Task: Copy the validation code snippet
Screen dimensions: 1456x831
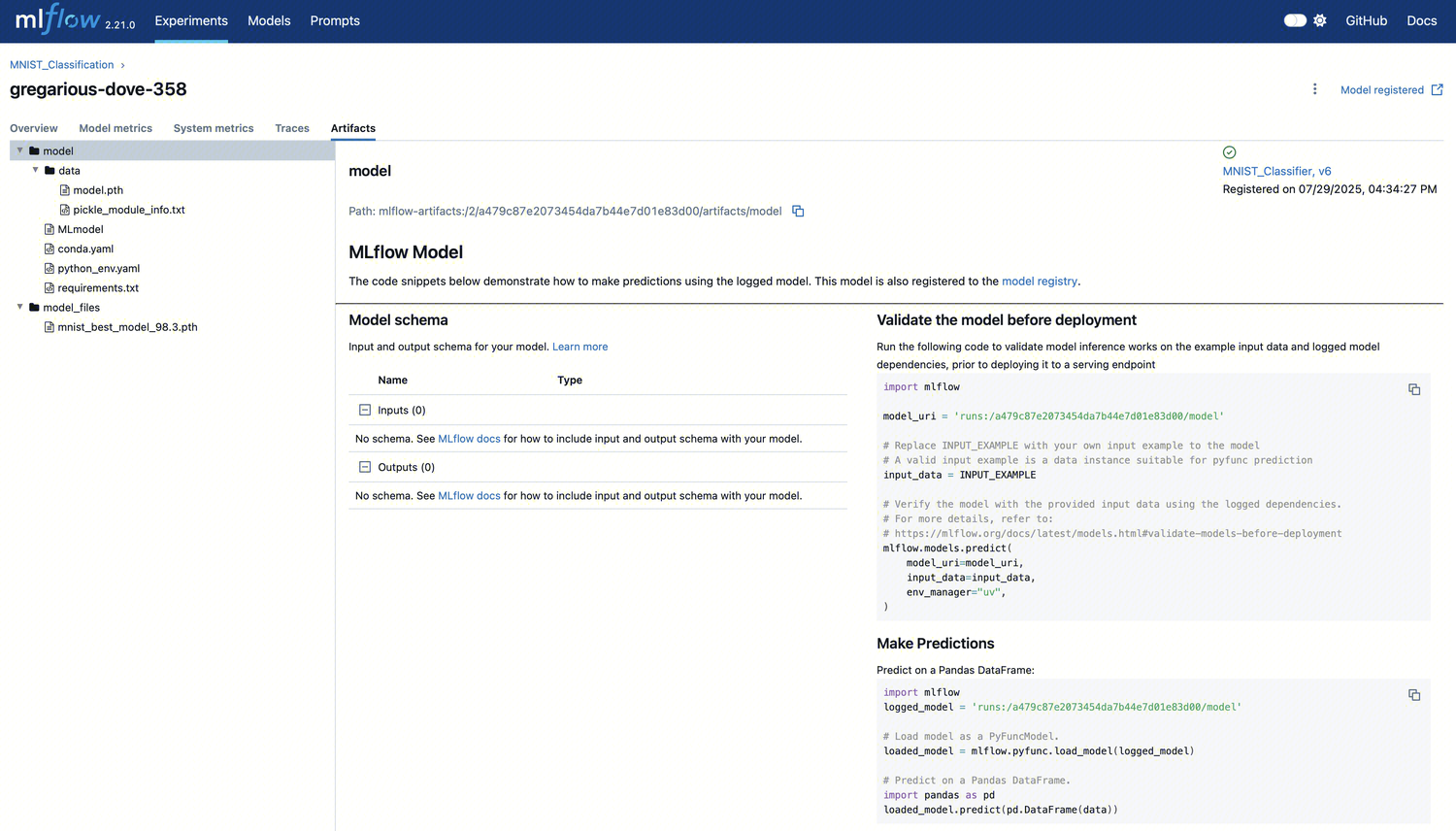Action: click(x=1414, y=389)
